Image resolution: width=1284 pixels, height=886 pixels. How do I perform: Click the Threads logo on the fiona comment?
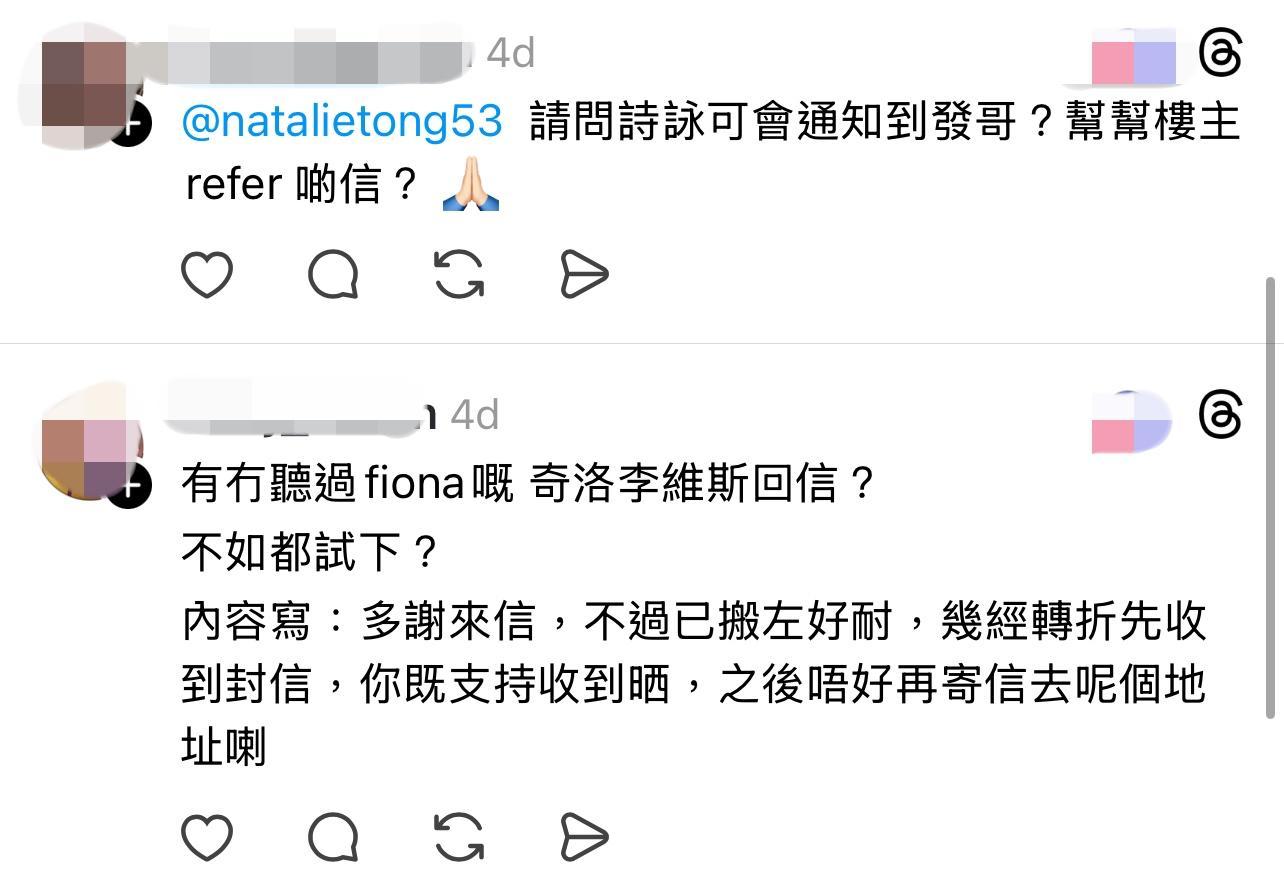1220,415
